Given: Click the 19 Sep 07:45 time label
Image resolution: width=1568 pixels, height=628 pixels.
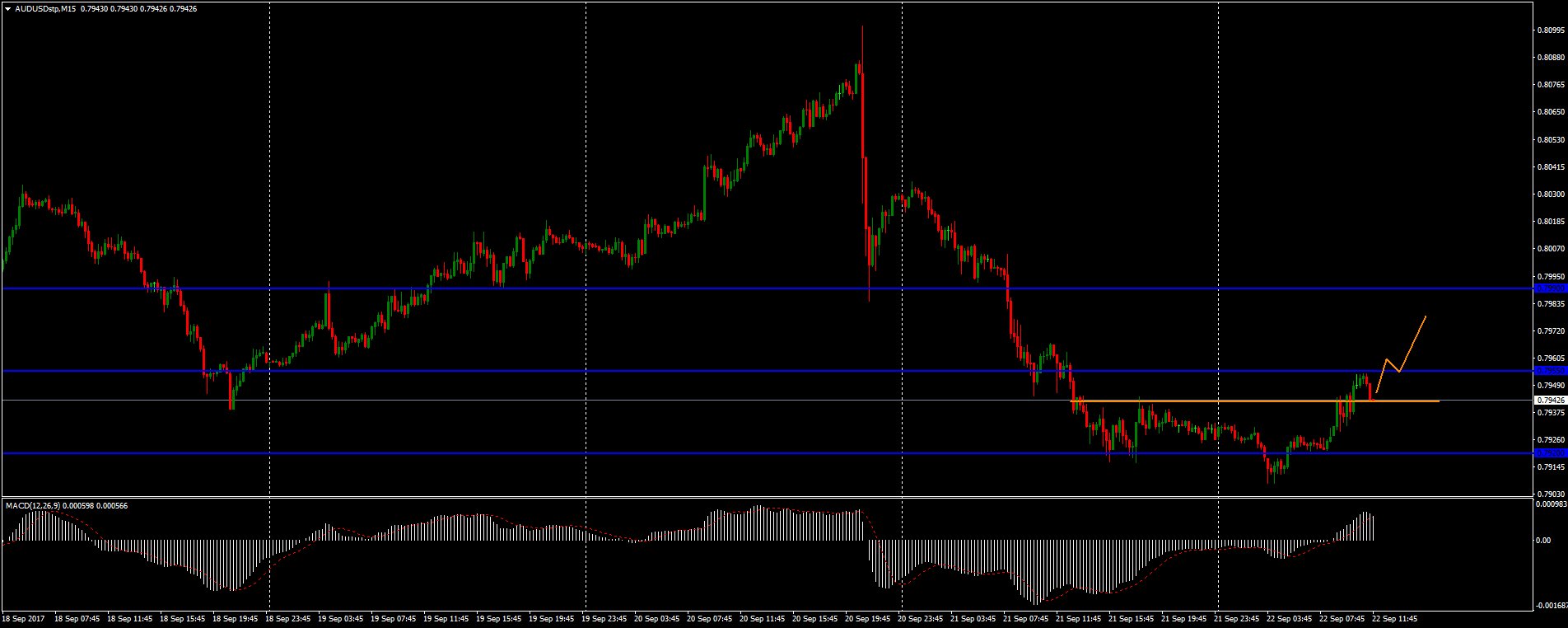Looking at the screenshot, I should coord(395,617).
